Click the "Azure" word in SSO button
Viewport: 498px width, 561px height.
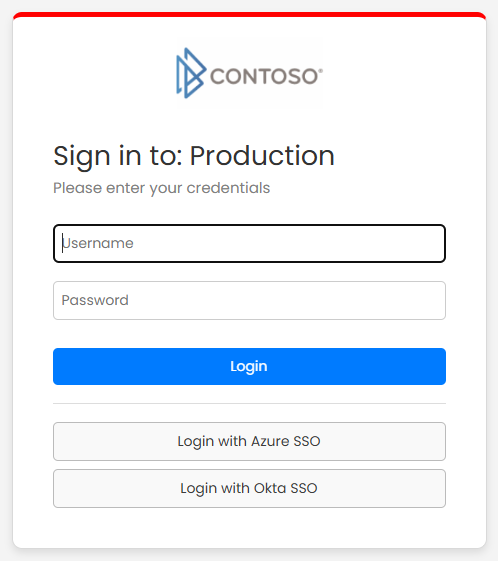(270, 441)
